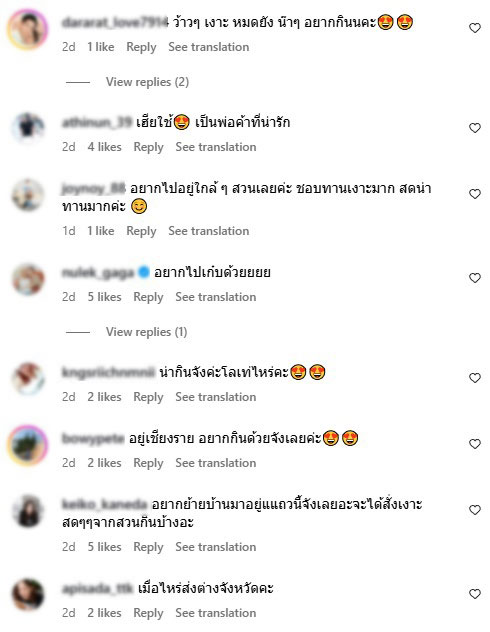See translation for the first comment
The image size is (490, 632).
208,47
